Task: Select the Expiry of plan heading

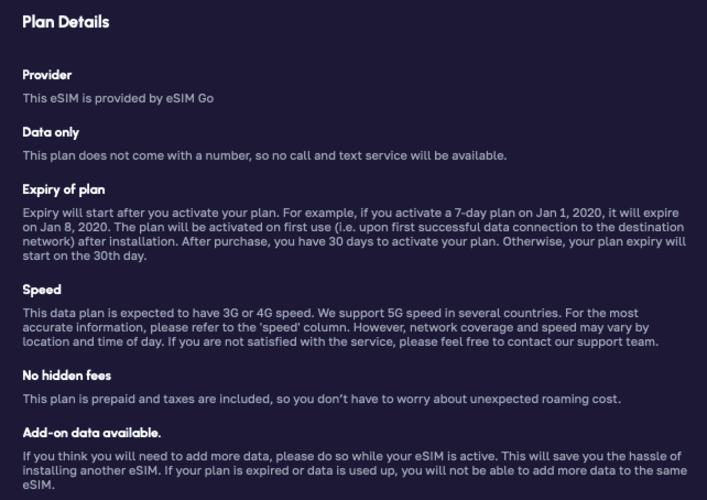Action: click(64, 190)
